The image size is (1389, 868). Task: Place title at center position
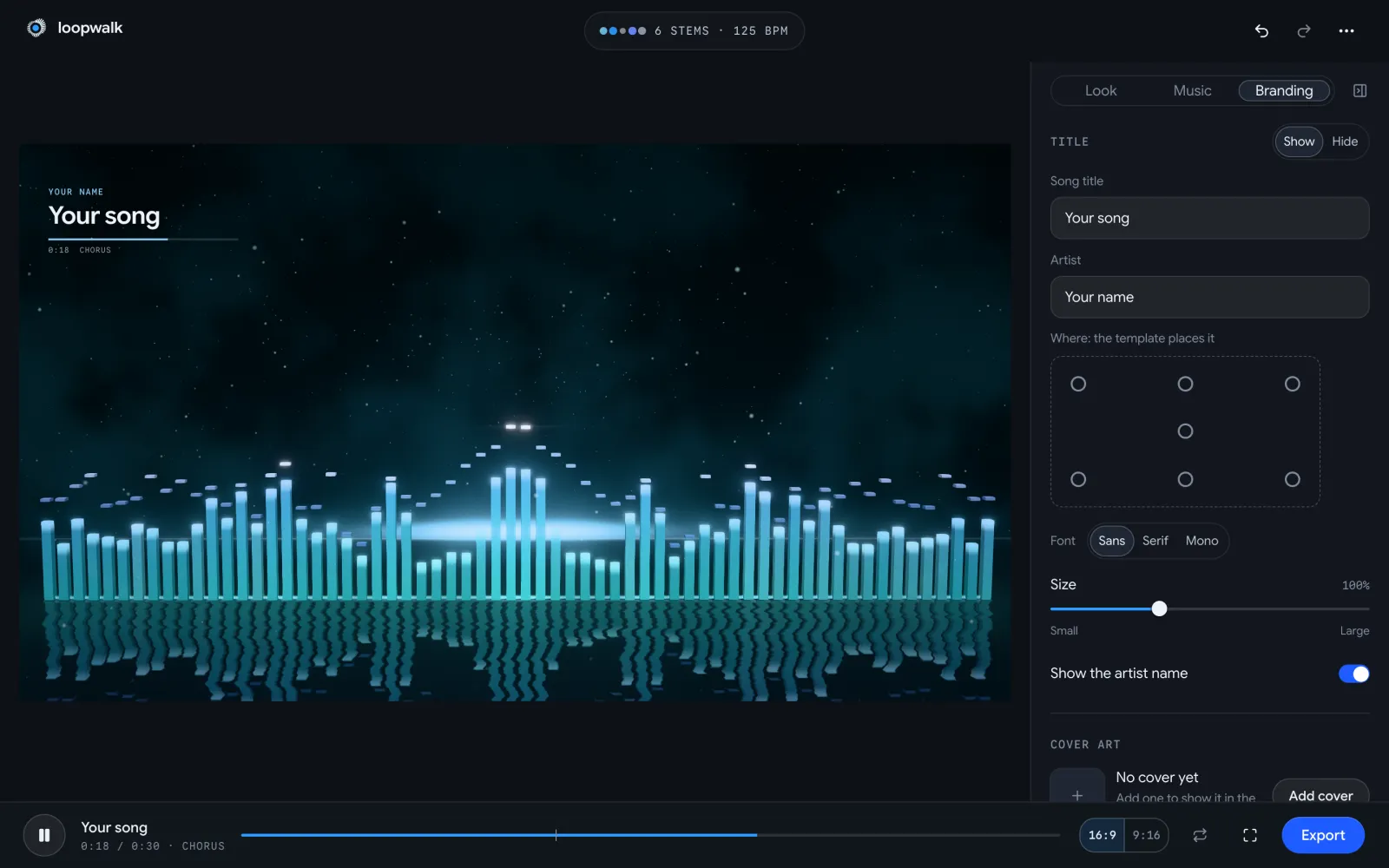pyautogui.click(x=1185, y=431)
